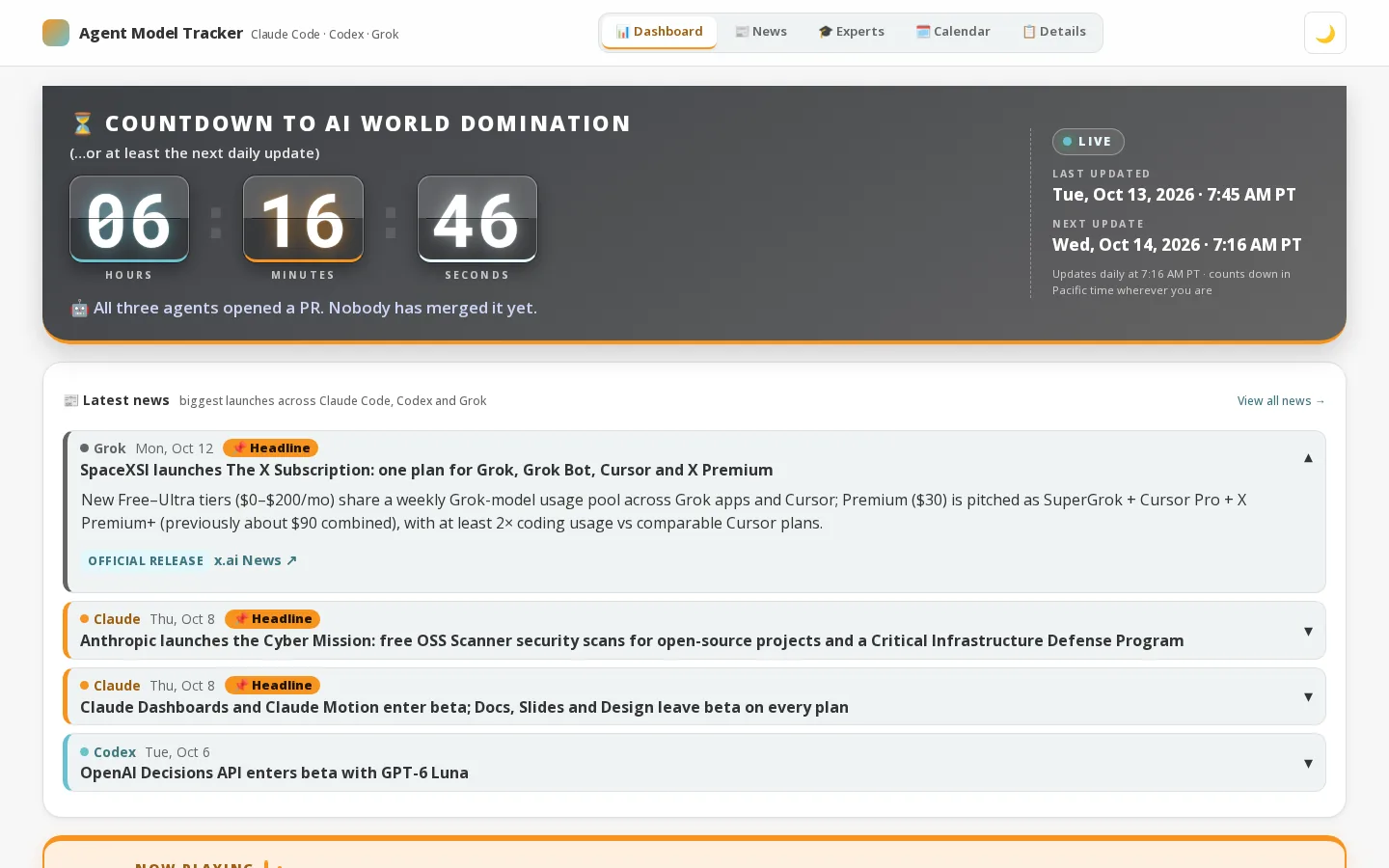Switch to the News tab
The height and width of the screenshot is (868, 1389).
(761, 32)
